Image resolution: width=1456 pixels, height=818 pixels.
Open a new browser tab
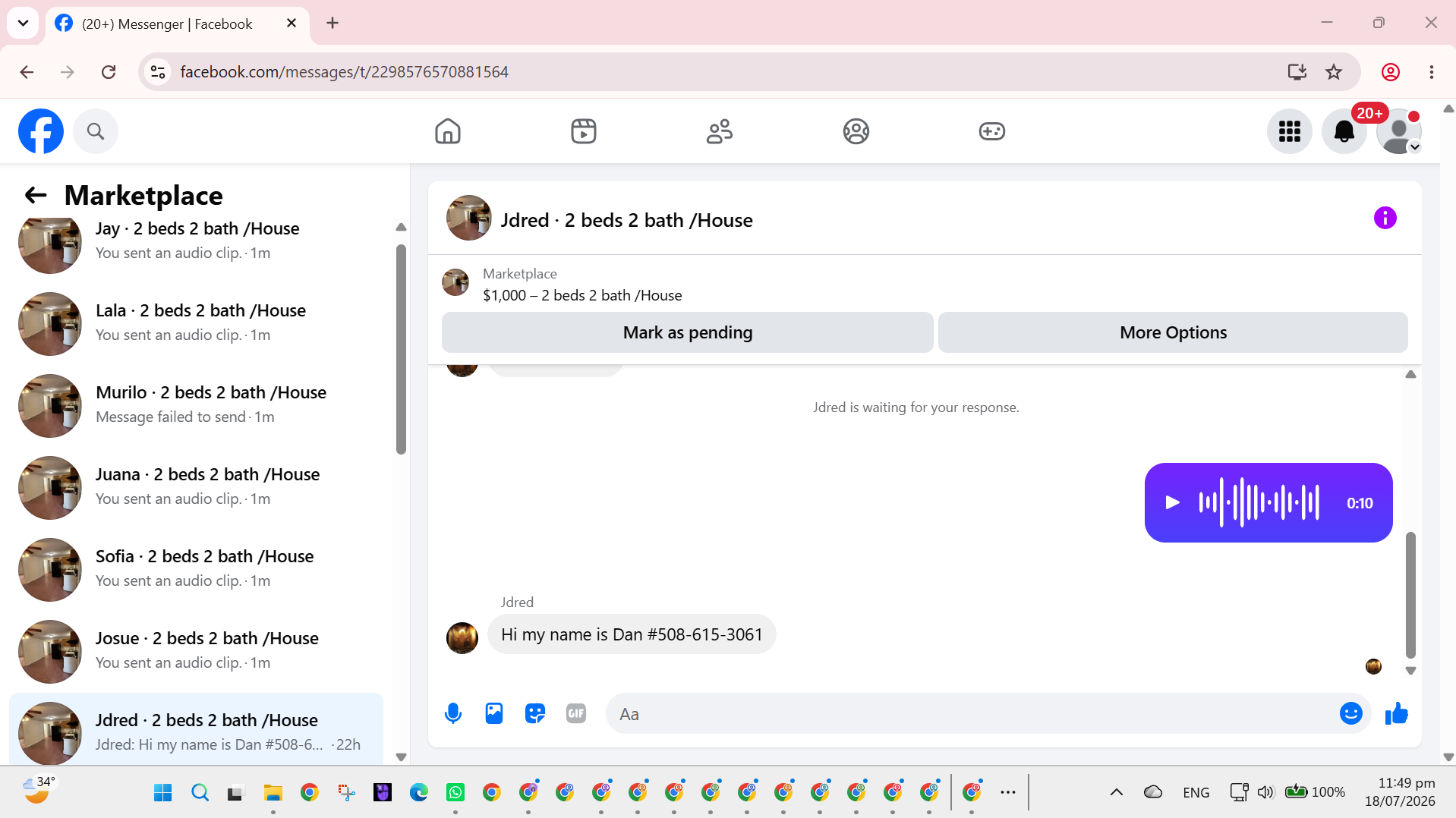pyautogui.click(x=332, y=24)
